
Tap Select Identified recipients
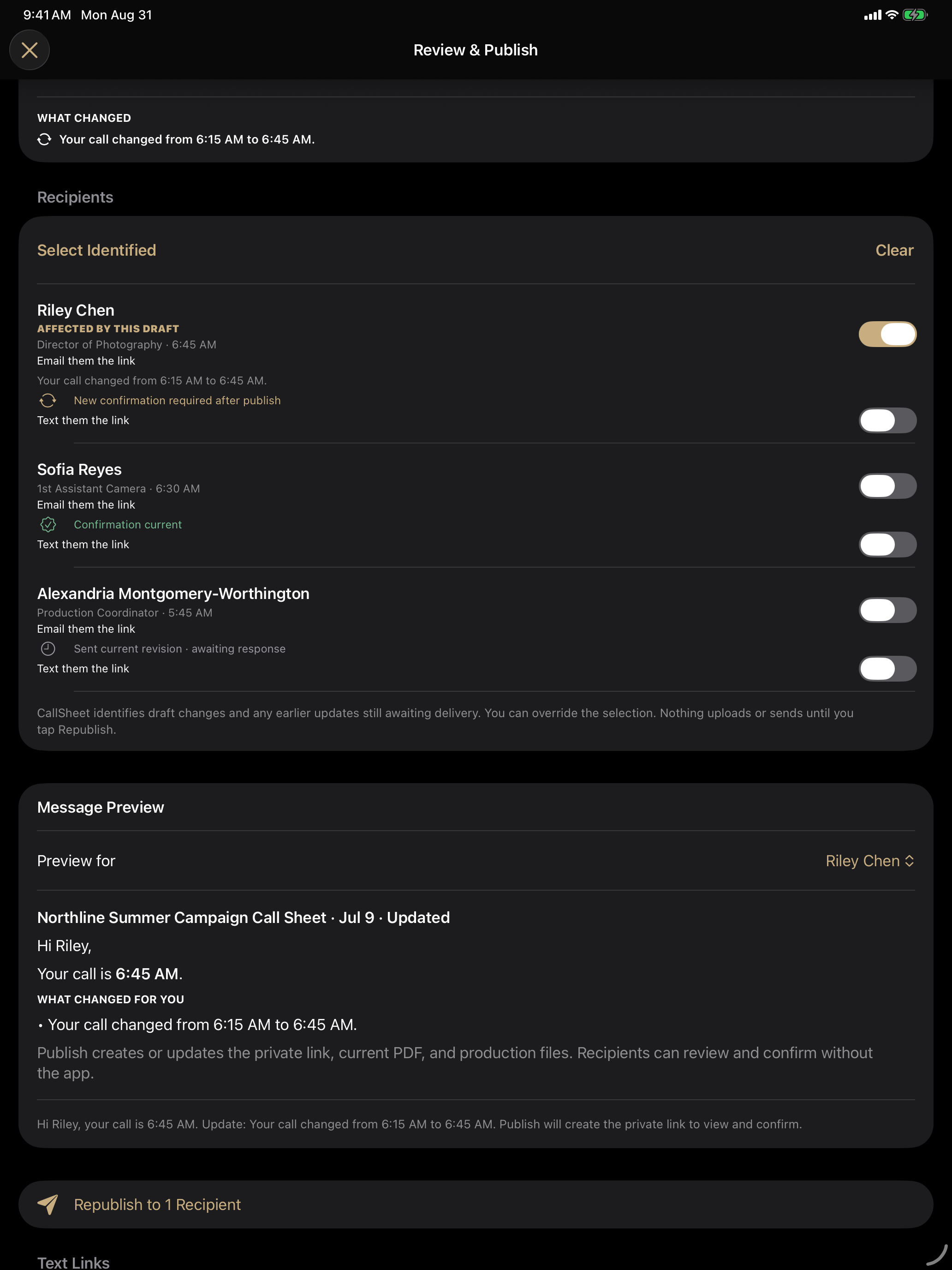96,250
